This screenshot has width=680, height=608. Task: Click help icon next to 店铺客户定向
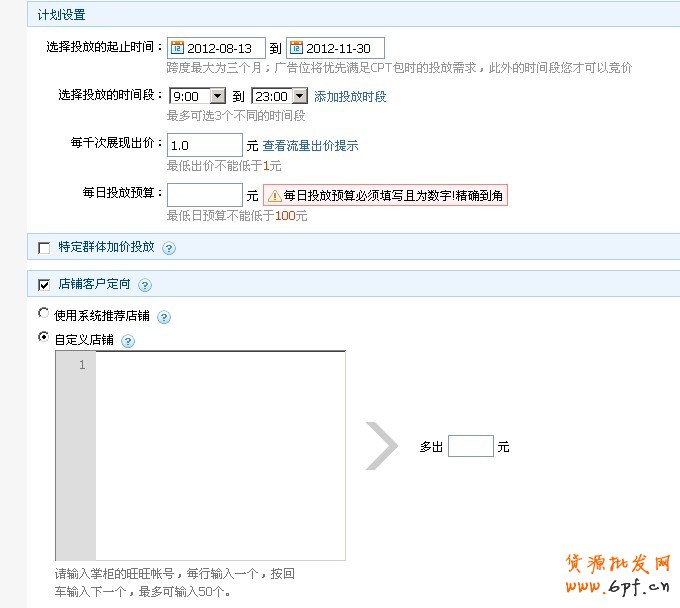(x=145, y=285)
